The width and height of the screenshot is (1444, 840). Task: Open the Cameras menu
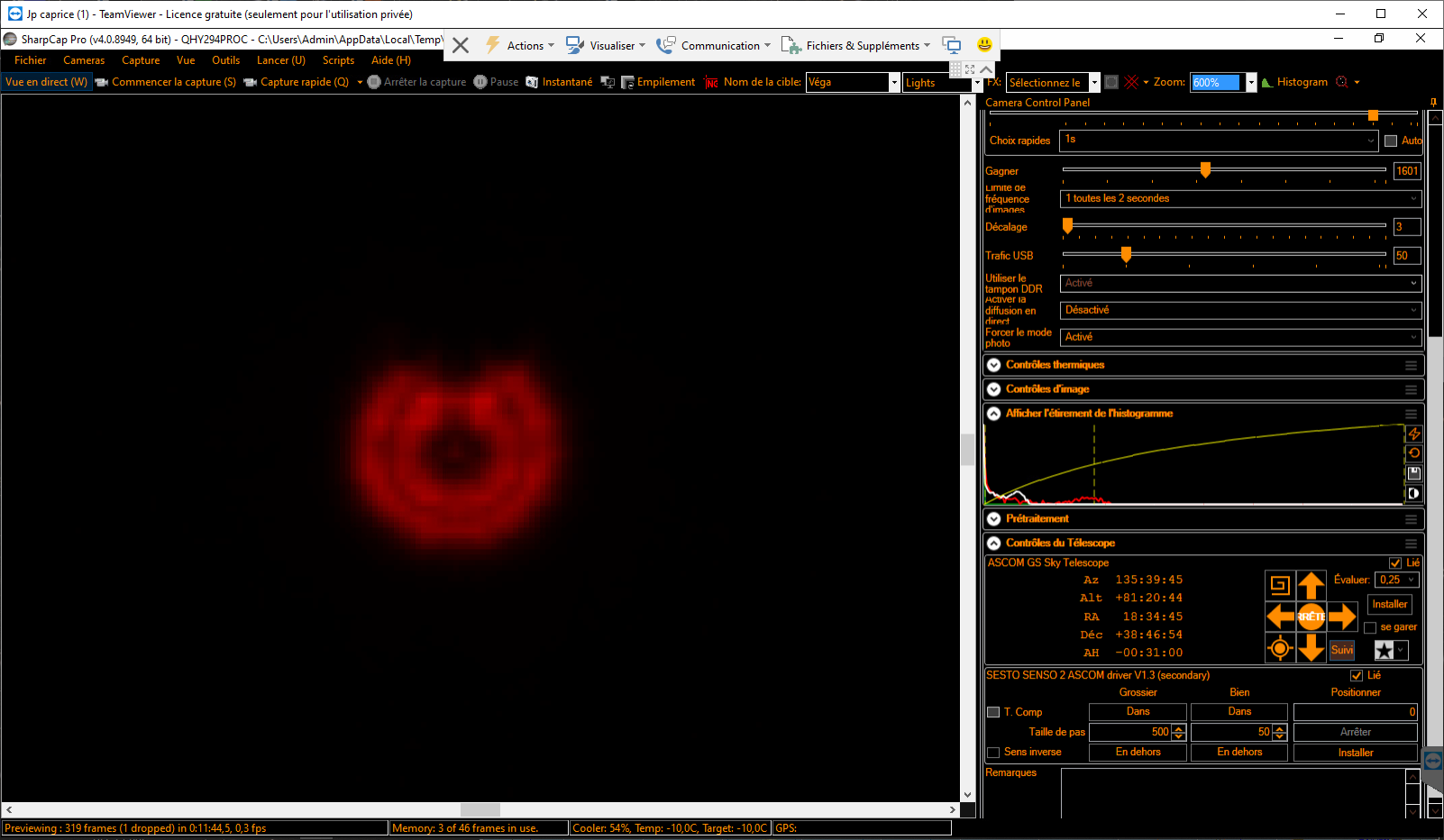[84, 60]
